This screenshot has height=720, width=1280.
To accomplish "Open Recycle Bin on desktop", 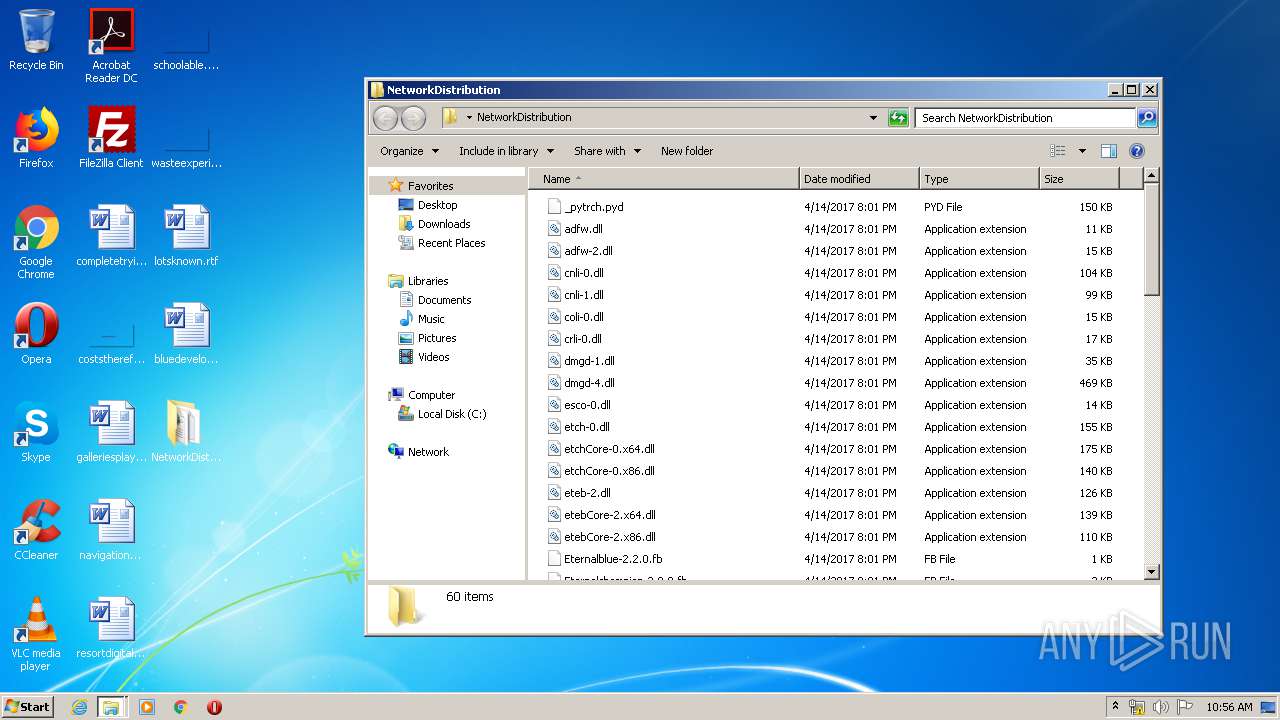I will (x=36, y=40).
